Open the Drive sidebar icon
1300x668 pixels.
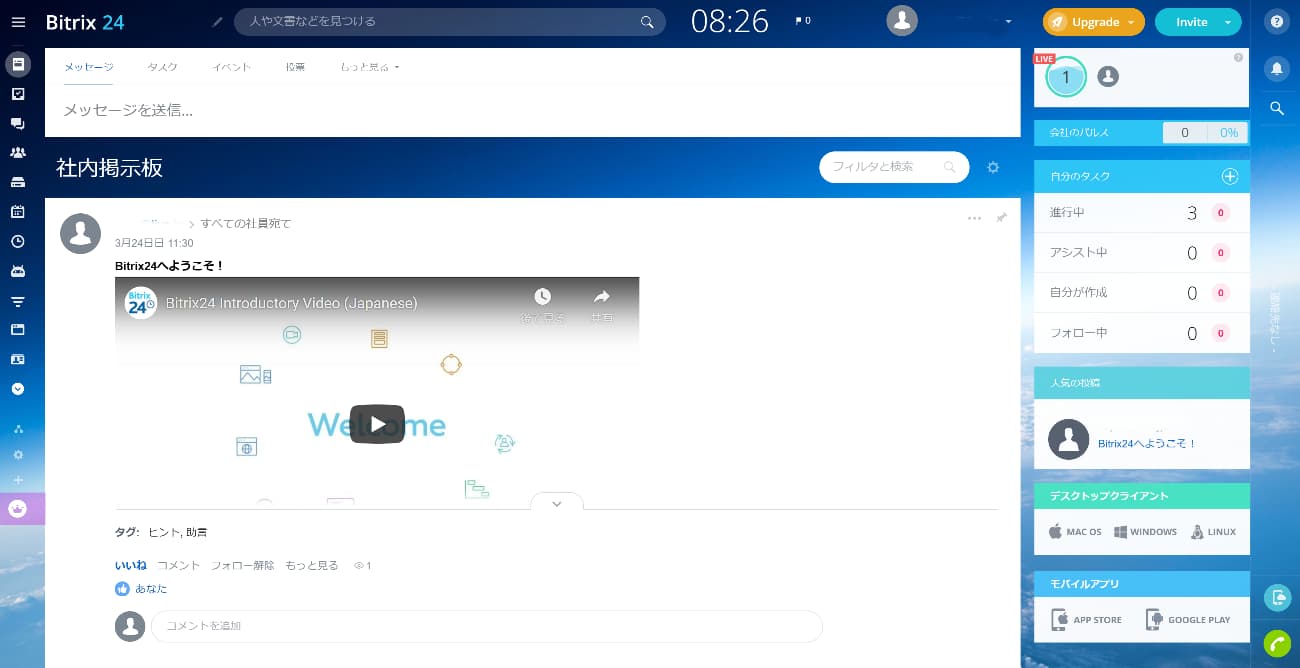tap(18, 182)
